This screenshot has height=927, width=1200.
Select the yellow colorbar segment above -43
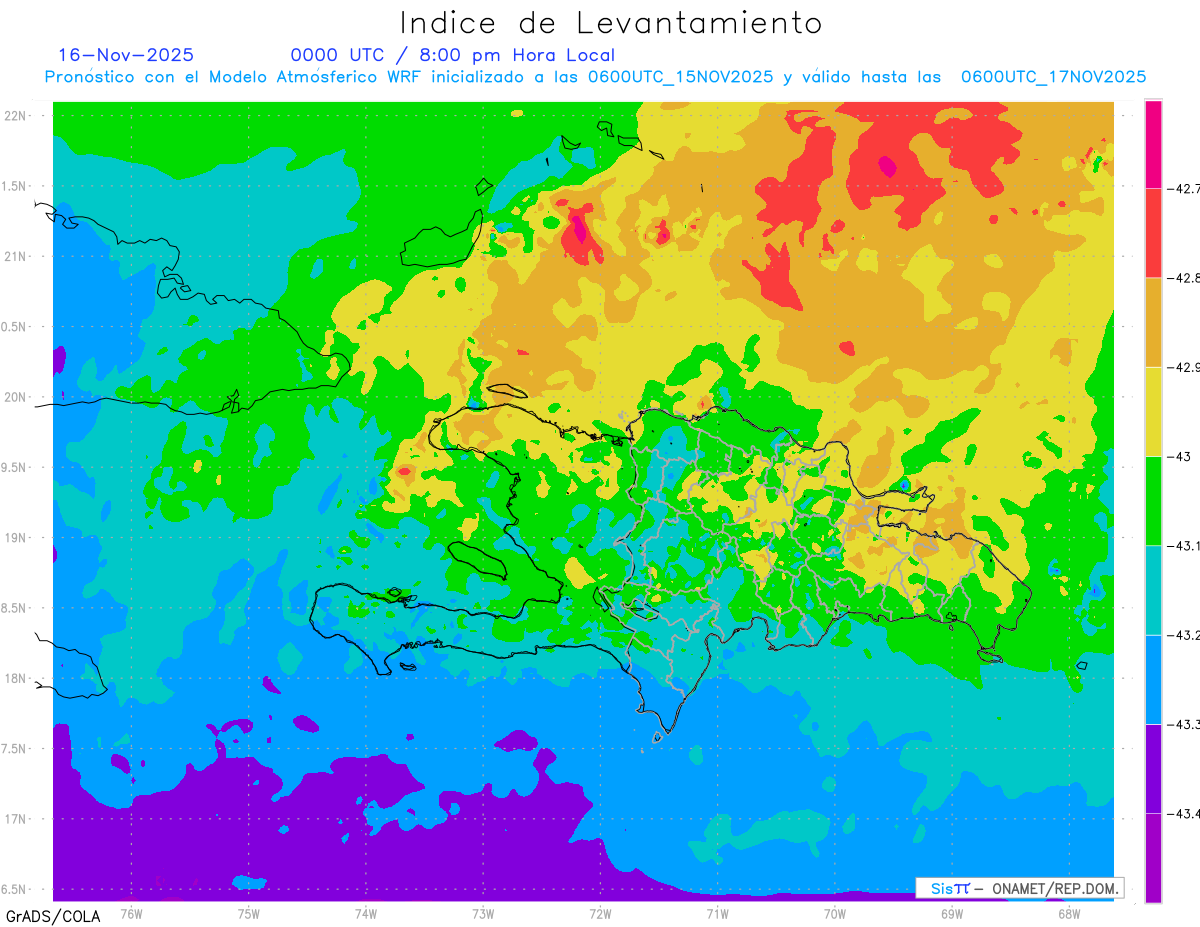(1153, 411)
